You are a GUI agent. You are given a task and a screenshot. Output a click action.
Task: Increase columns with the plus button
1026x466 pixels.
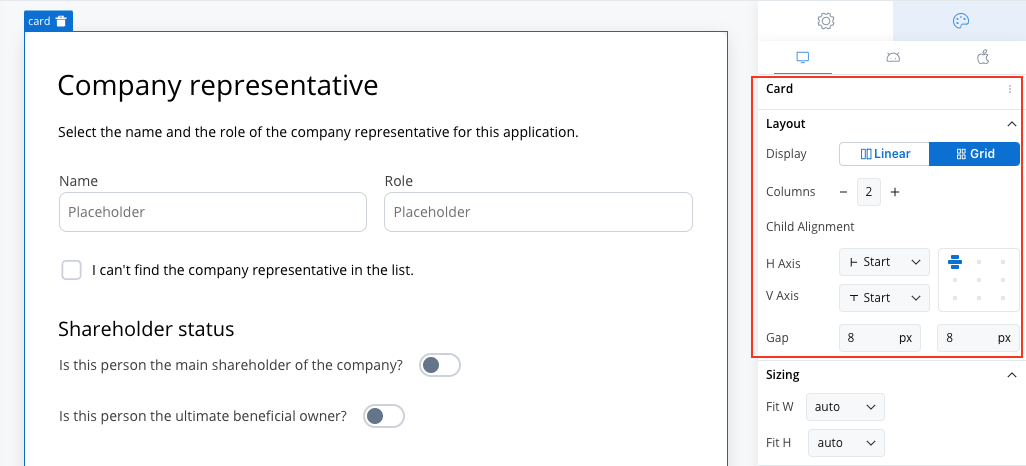895,192
